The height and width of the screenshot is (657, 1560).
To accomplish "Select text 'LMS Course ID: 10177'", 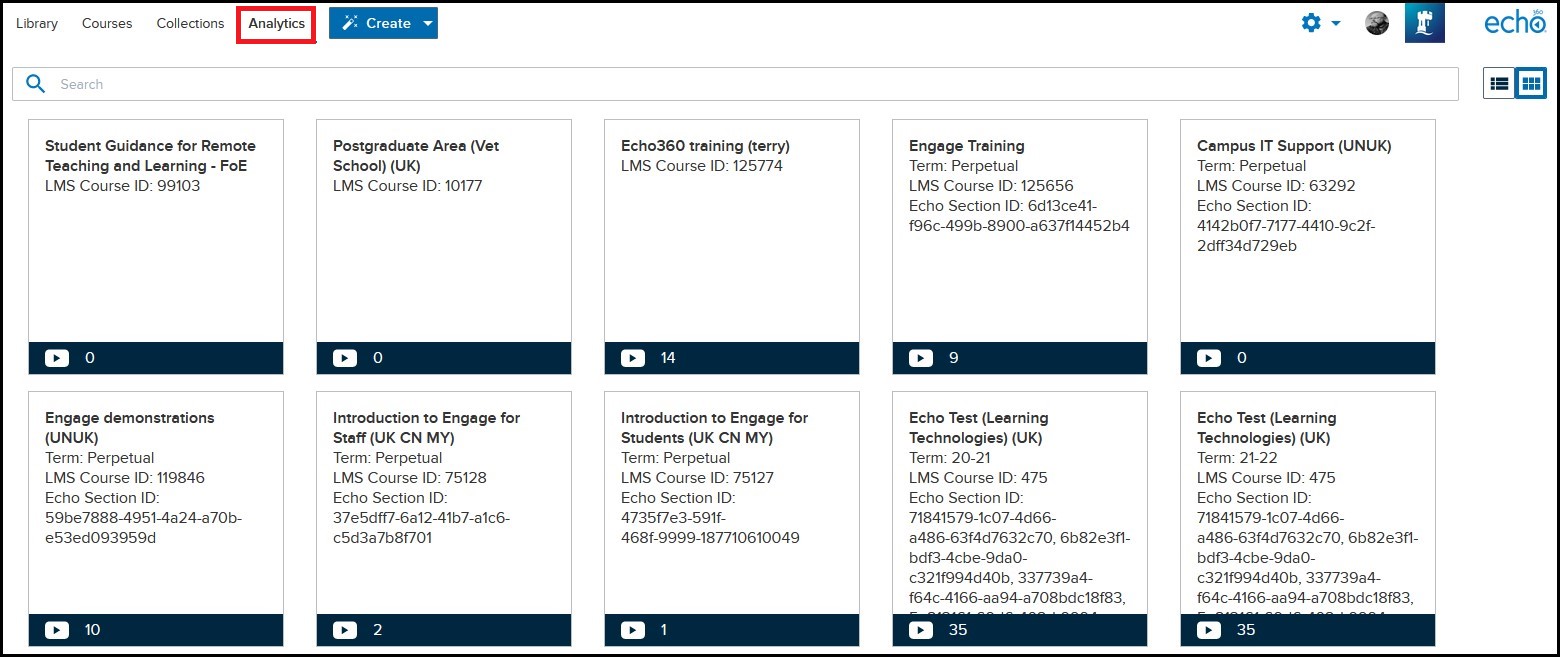I will [x=408, y=186].
